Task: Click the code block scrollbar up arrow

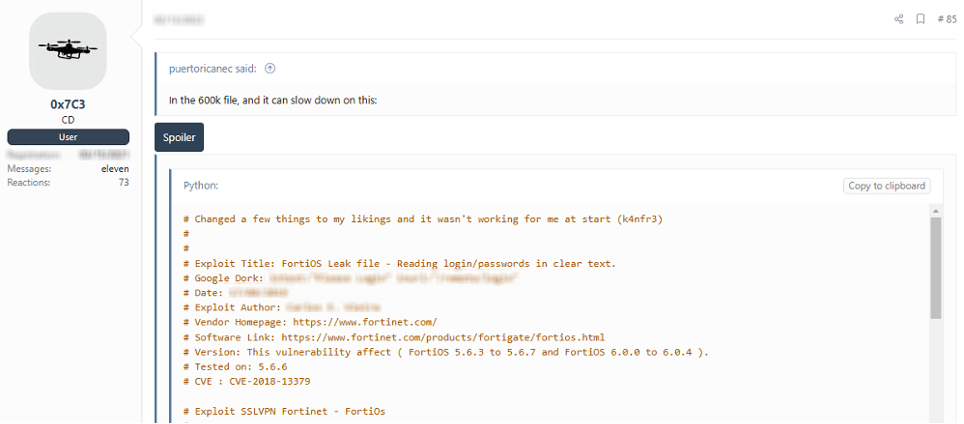Action: 935,211
